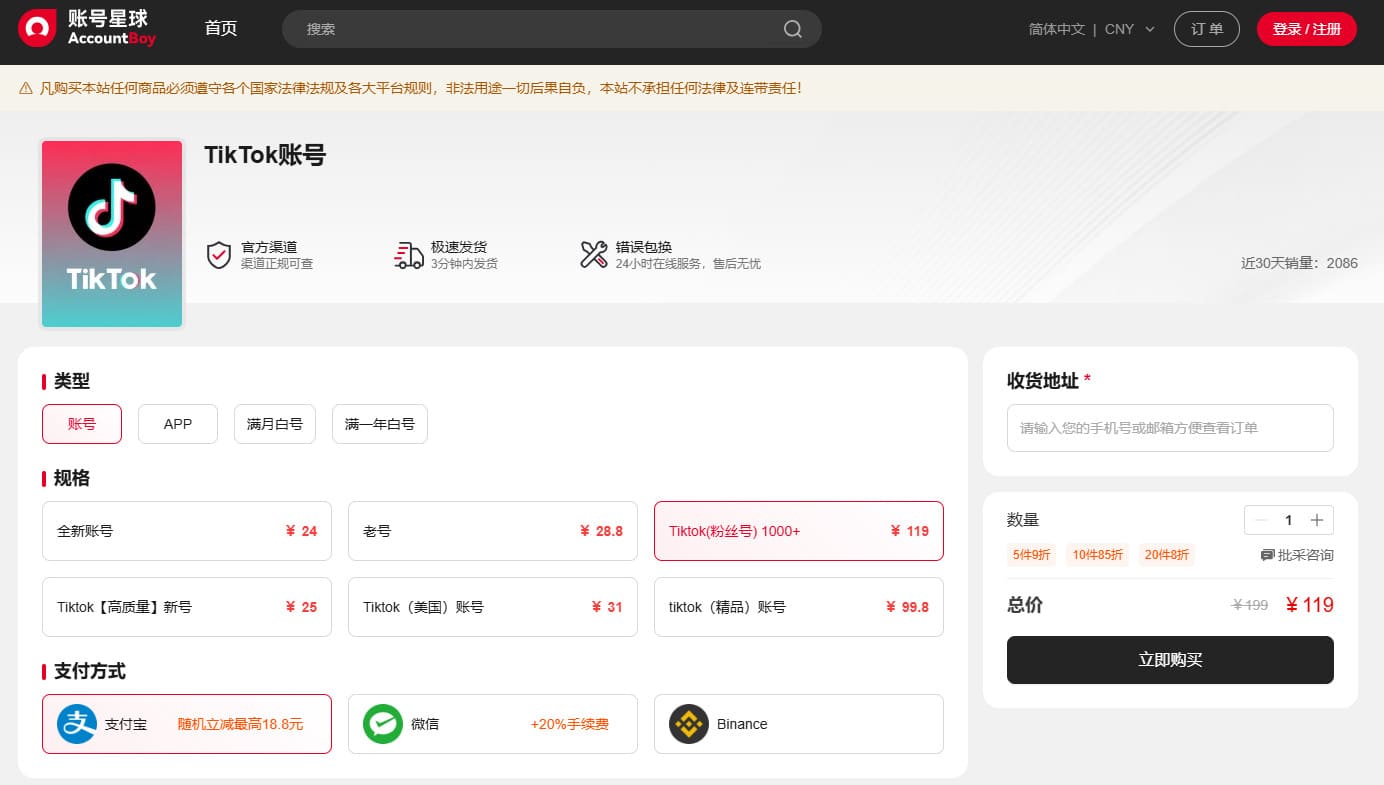
Task: Choose the Tiktok【高质量】新号 spec
Action: pyautogui.click(x=187, y=607)
